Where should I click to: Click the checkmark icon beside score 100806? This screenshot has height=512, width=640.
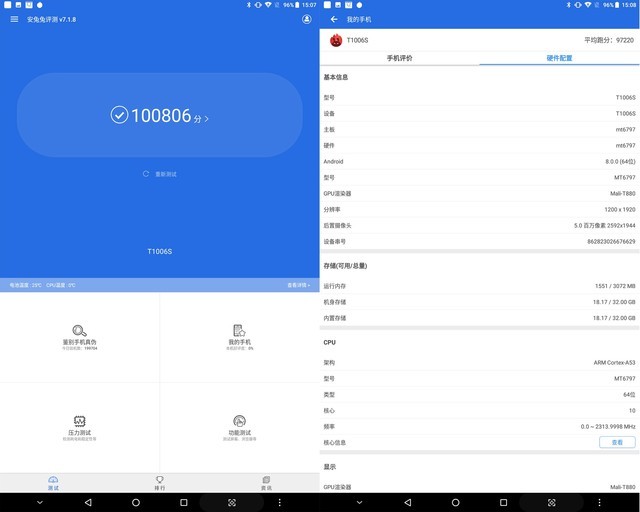(119, 116)
